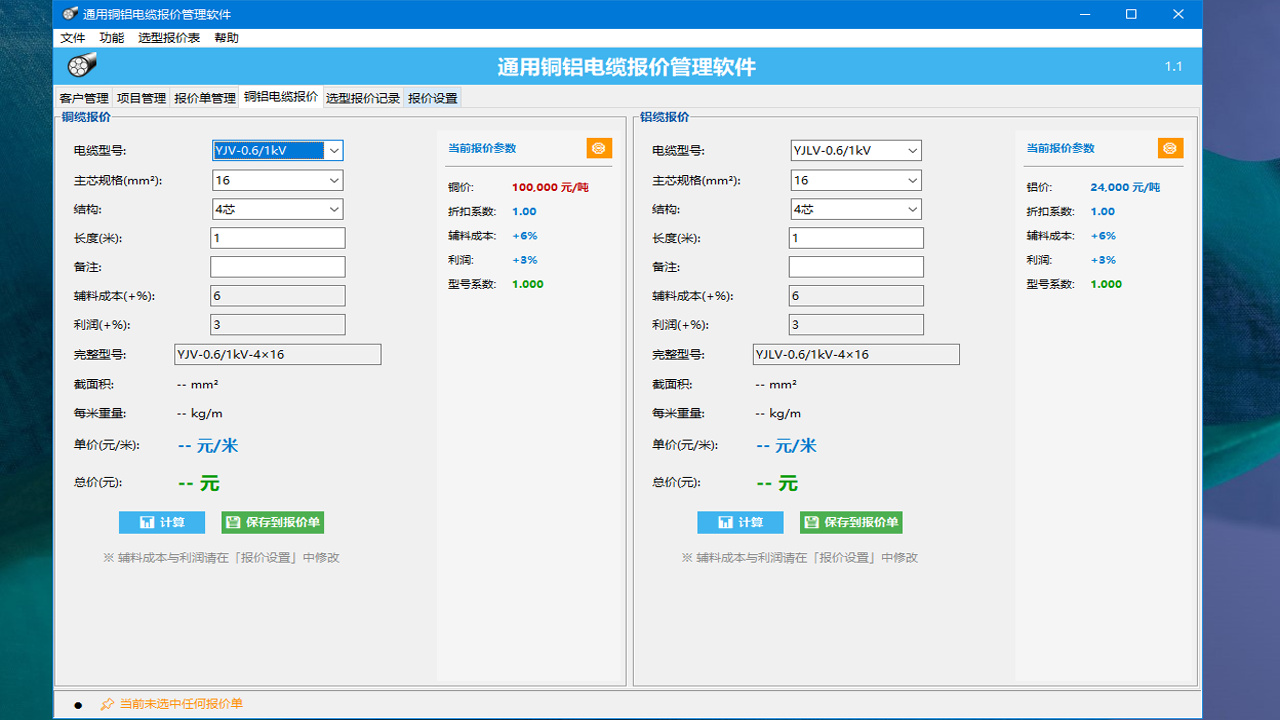
Task: Click copper panel note about 报价设置
Action: tap(221, 558)
